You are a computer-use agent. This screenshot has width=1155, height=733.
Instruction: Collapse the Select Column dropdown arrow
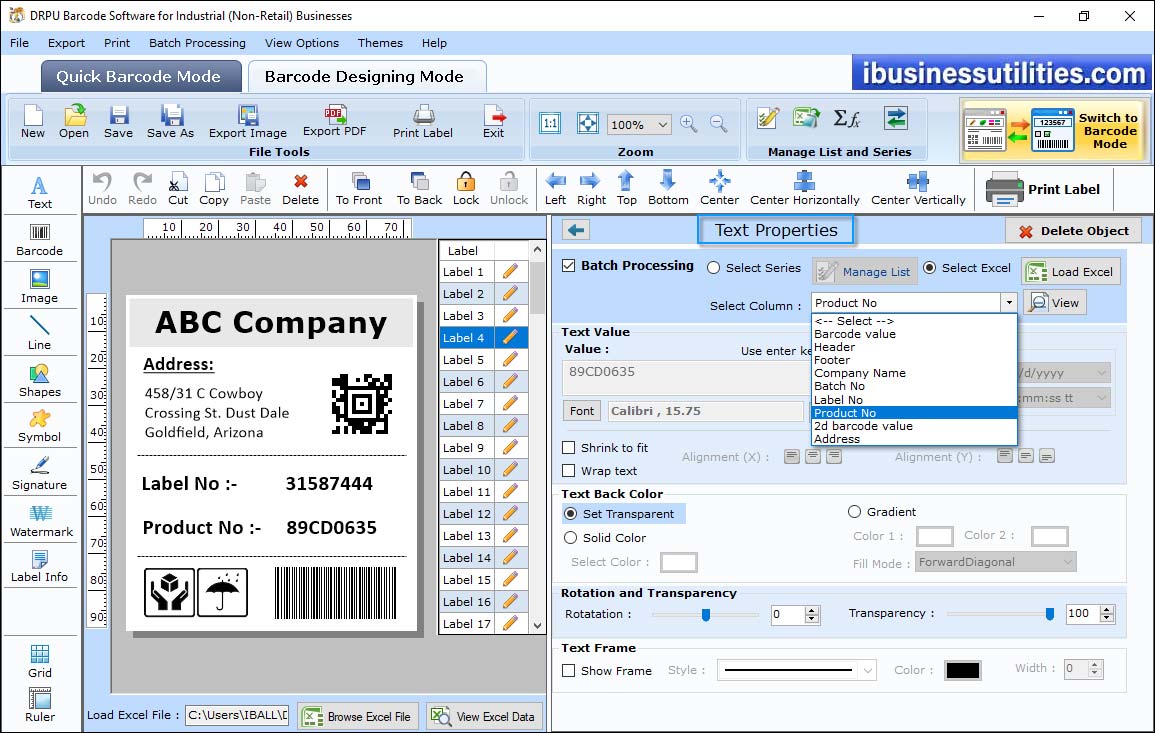pyautogui.click(x=1008, y=303)
